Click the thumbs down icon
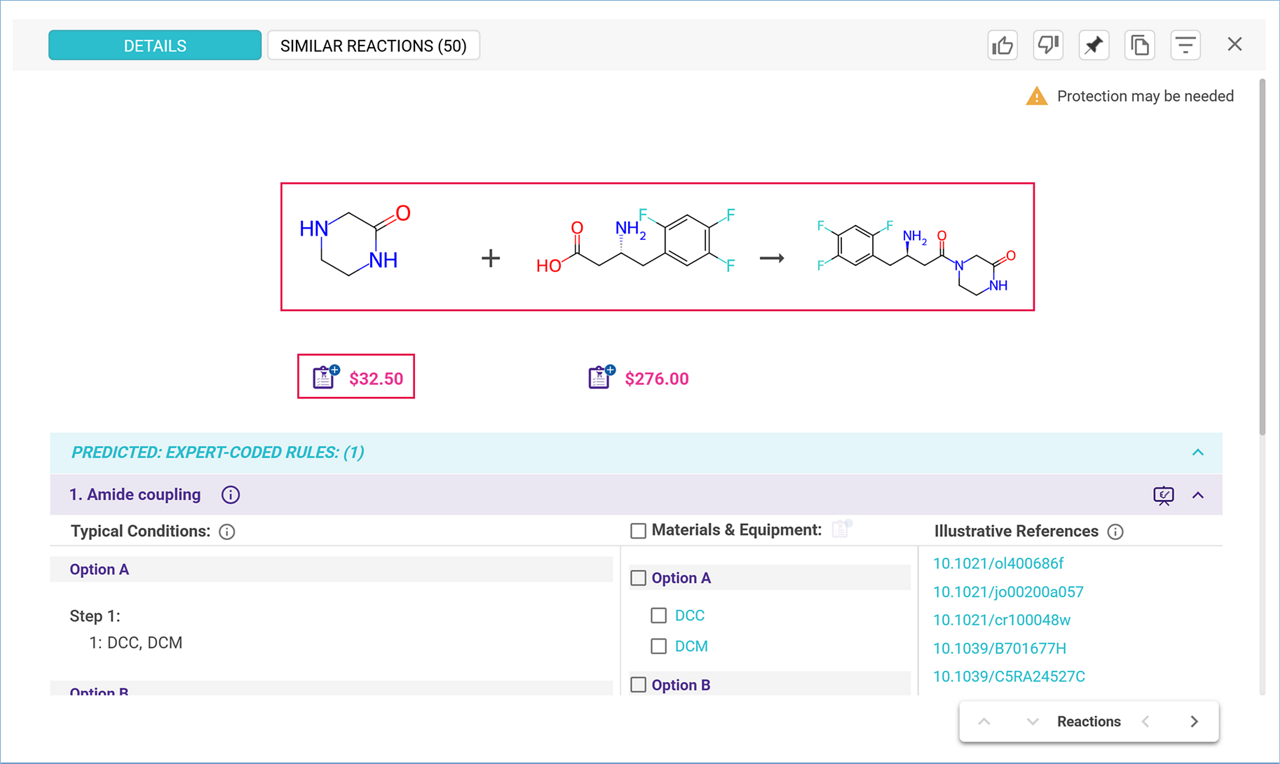The image size is (1280, 764). click(1048, 45)
